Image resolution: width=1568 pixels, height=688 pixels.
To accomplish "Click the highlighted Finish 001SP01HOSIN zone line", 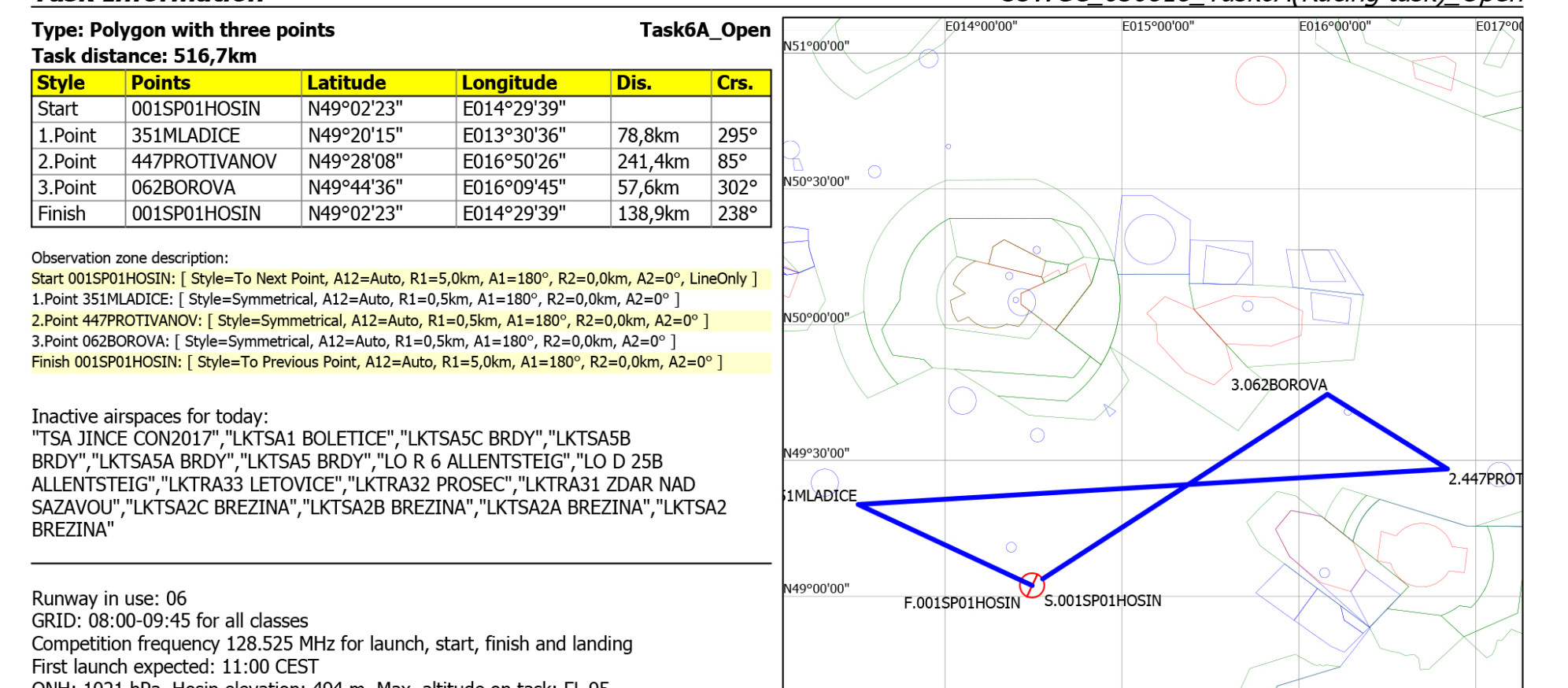I will click(376, 362).
